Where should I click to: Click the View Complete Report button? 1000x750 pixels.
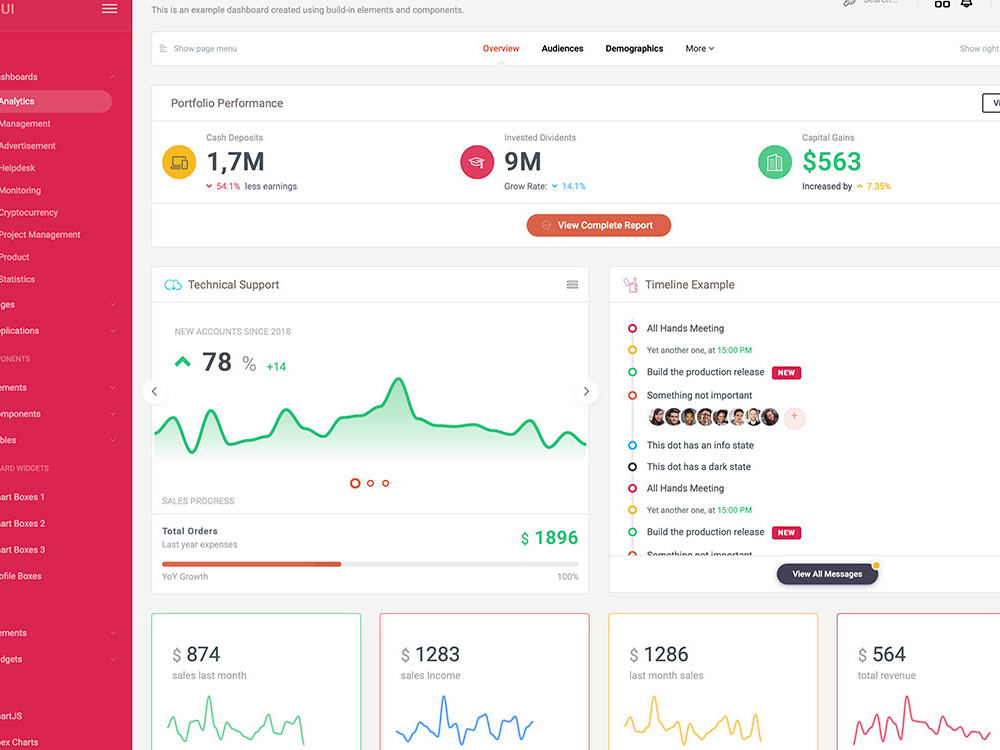pyautogui.click(x=598, y=225)
